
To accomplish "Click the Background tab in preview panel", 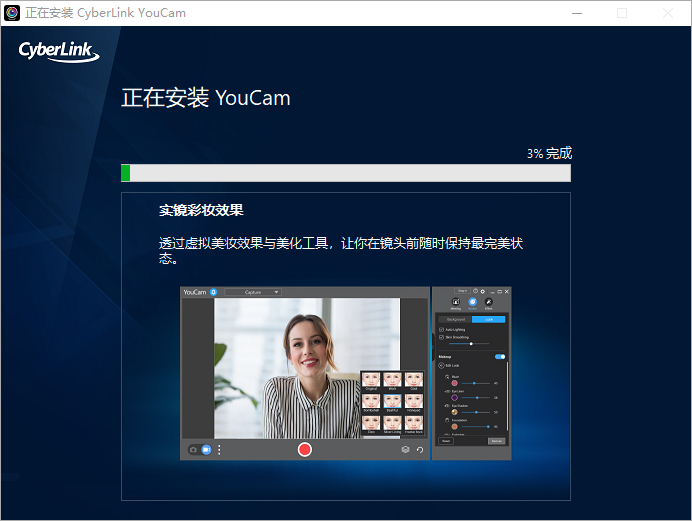I will (x=455, y=319).
